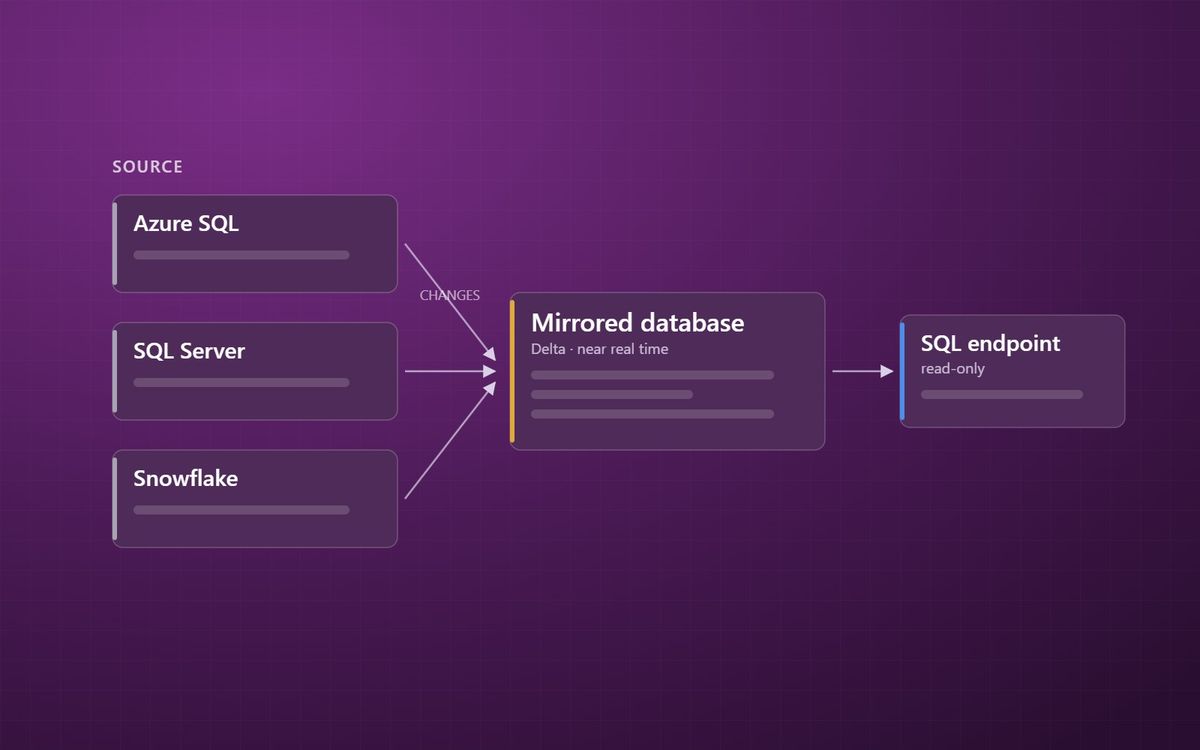Click the 'read-only' subtitle text
Screen dimensions: 1200x750
[952, 369]
